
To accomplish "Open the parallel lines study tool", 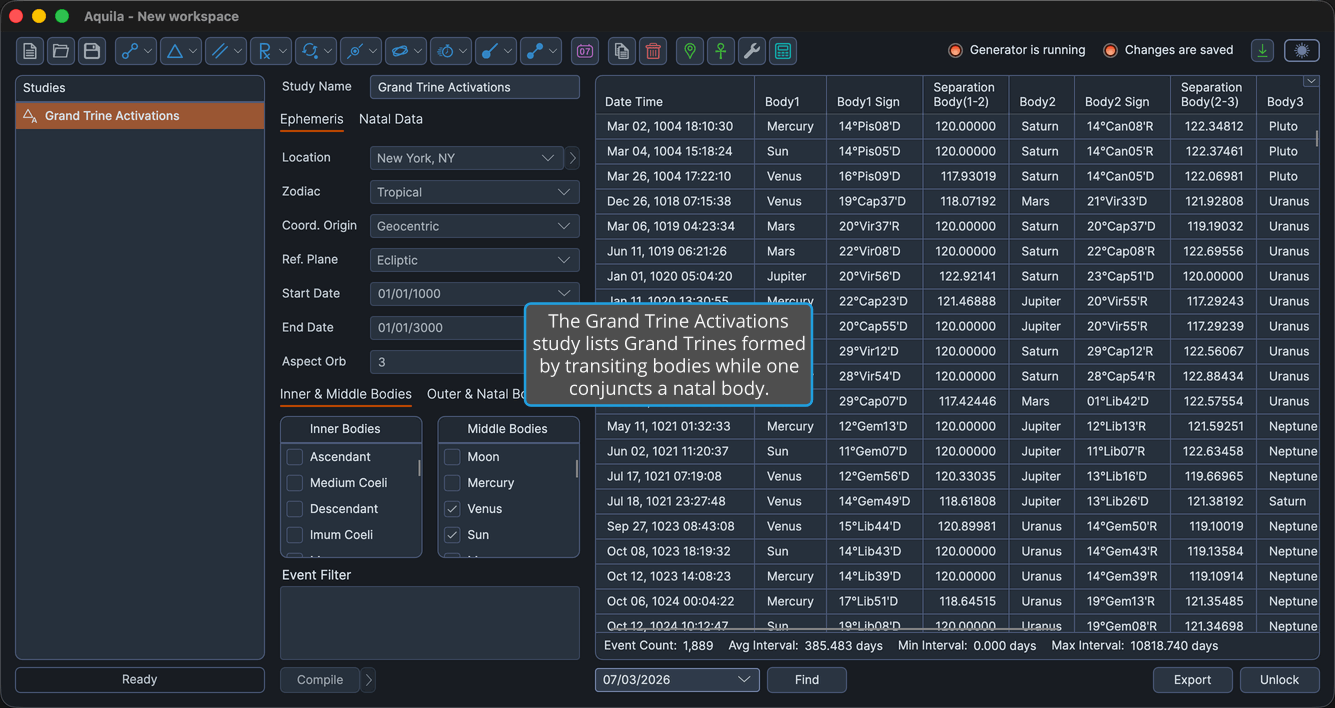I will (226, 51).
